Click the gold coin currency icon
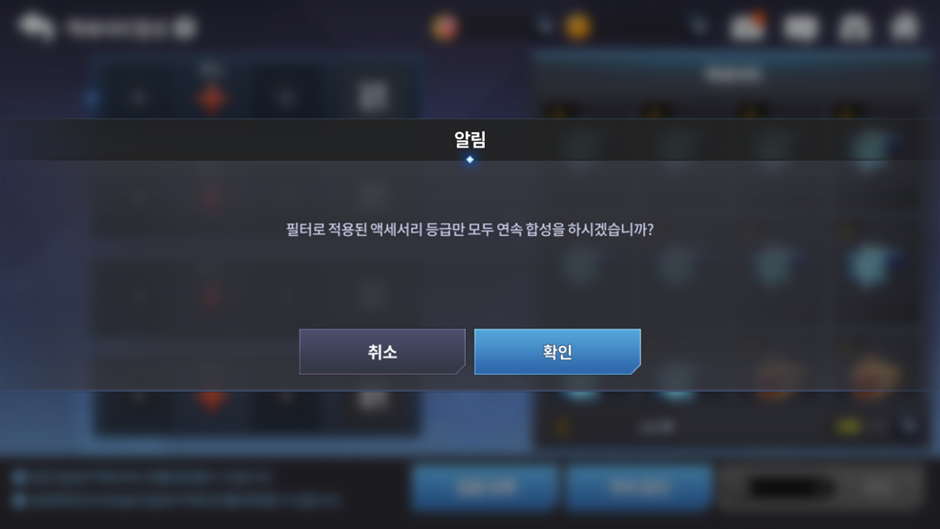Screen dimensions: 940x529 pyautogui.click(x=578, y=27)
